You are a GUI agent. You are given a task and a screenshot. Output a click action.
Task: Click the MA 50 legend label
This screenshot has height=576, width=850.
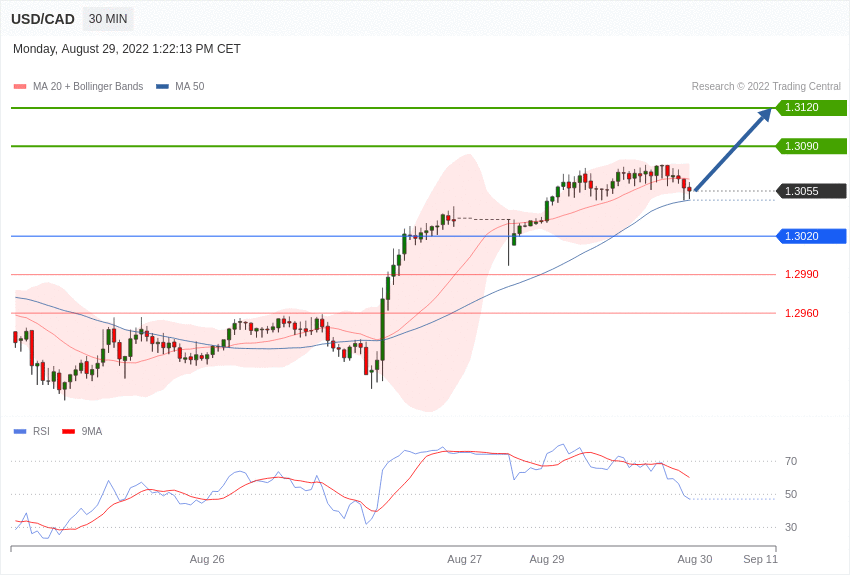pos(190,86)
